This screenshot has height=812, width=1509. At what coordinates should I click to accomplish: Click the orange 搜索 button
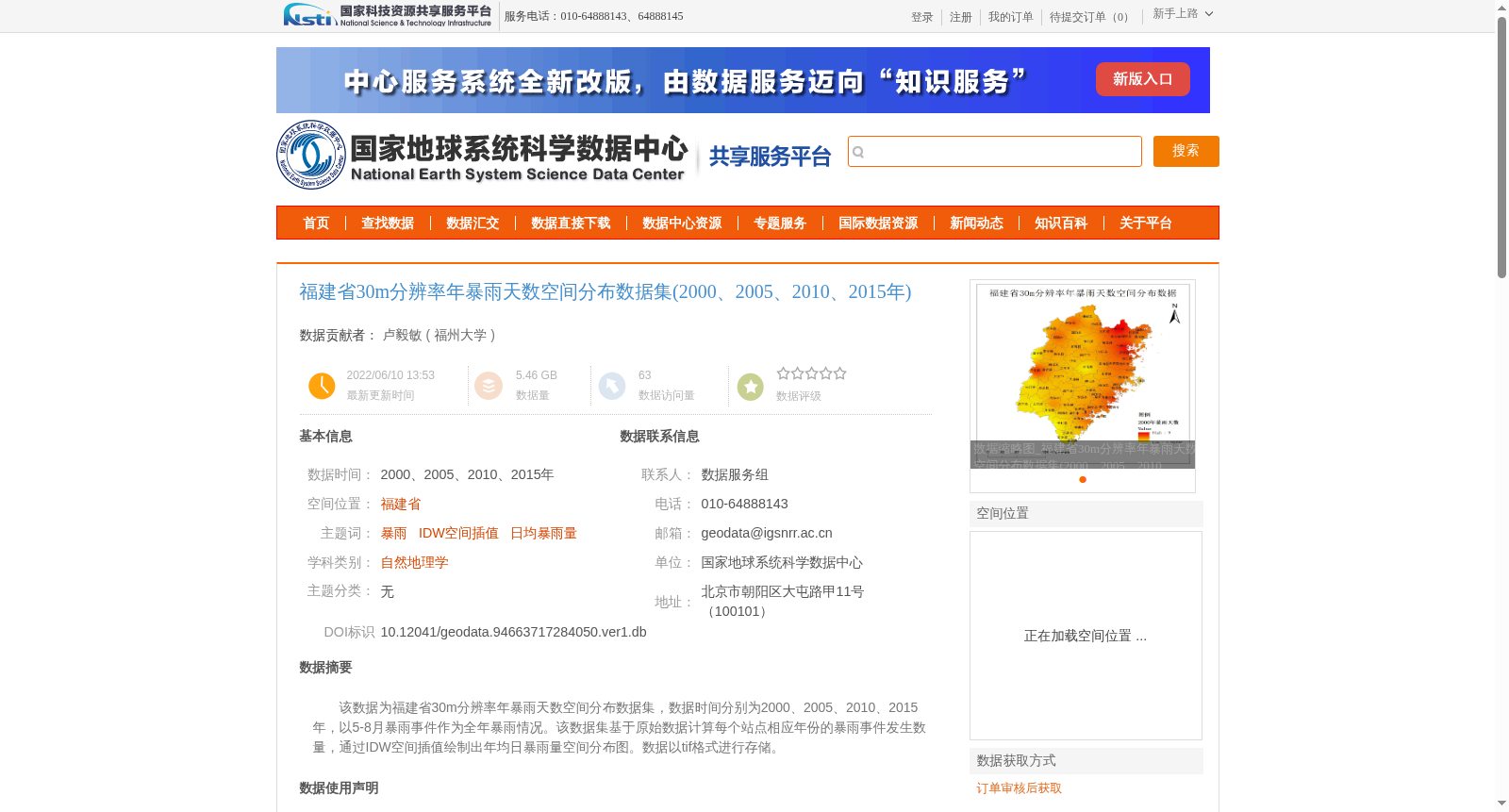[1186, 151]
